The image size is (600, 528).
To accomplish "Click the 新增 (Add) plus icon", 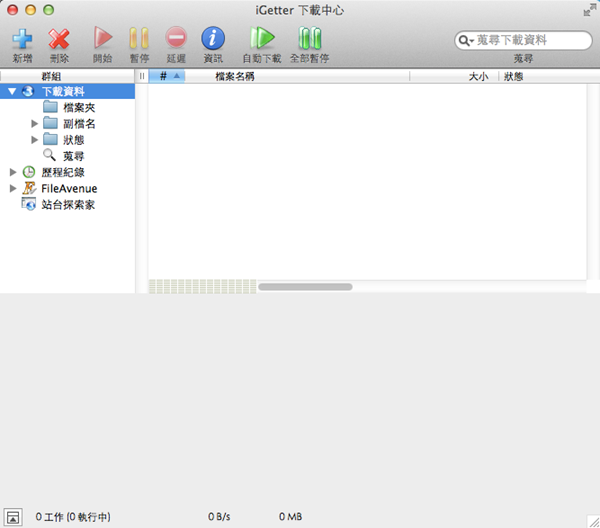I will [22, 39].
